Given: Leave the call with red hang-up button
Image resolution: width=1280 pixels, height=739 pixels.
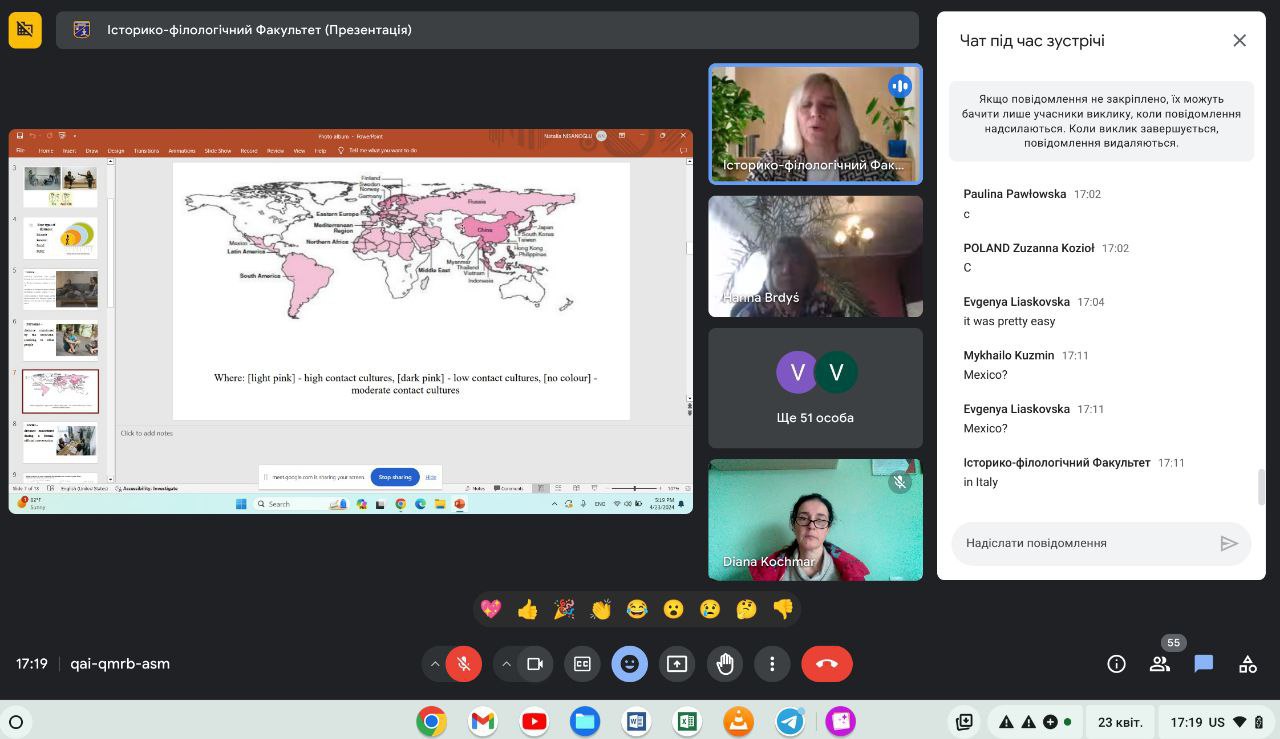Looking at the screenshot, I should coord(826,664).
